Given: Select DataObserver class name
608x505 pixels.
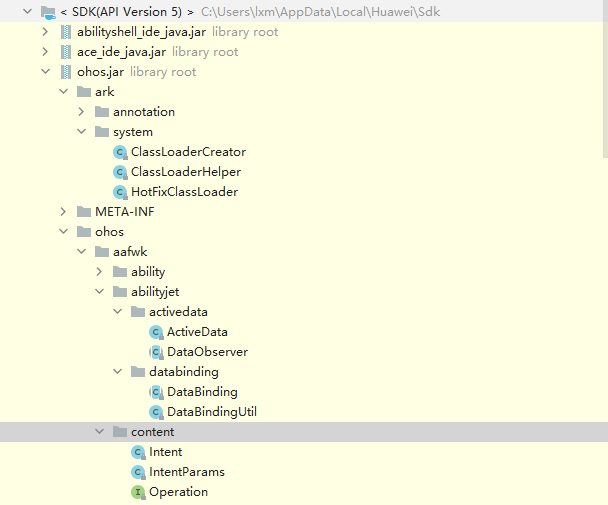Looking at the screenshot, I should click(x=207, y=352).
